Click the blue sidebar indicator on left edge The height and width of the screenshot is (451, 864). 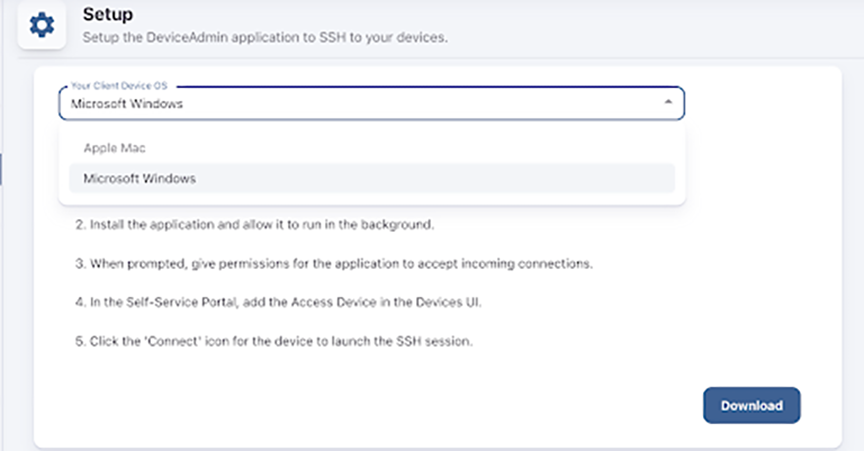click(2, 166)
